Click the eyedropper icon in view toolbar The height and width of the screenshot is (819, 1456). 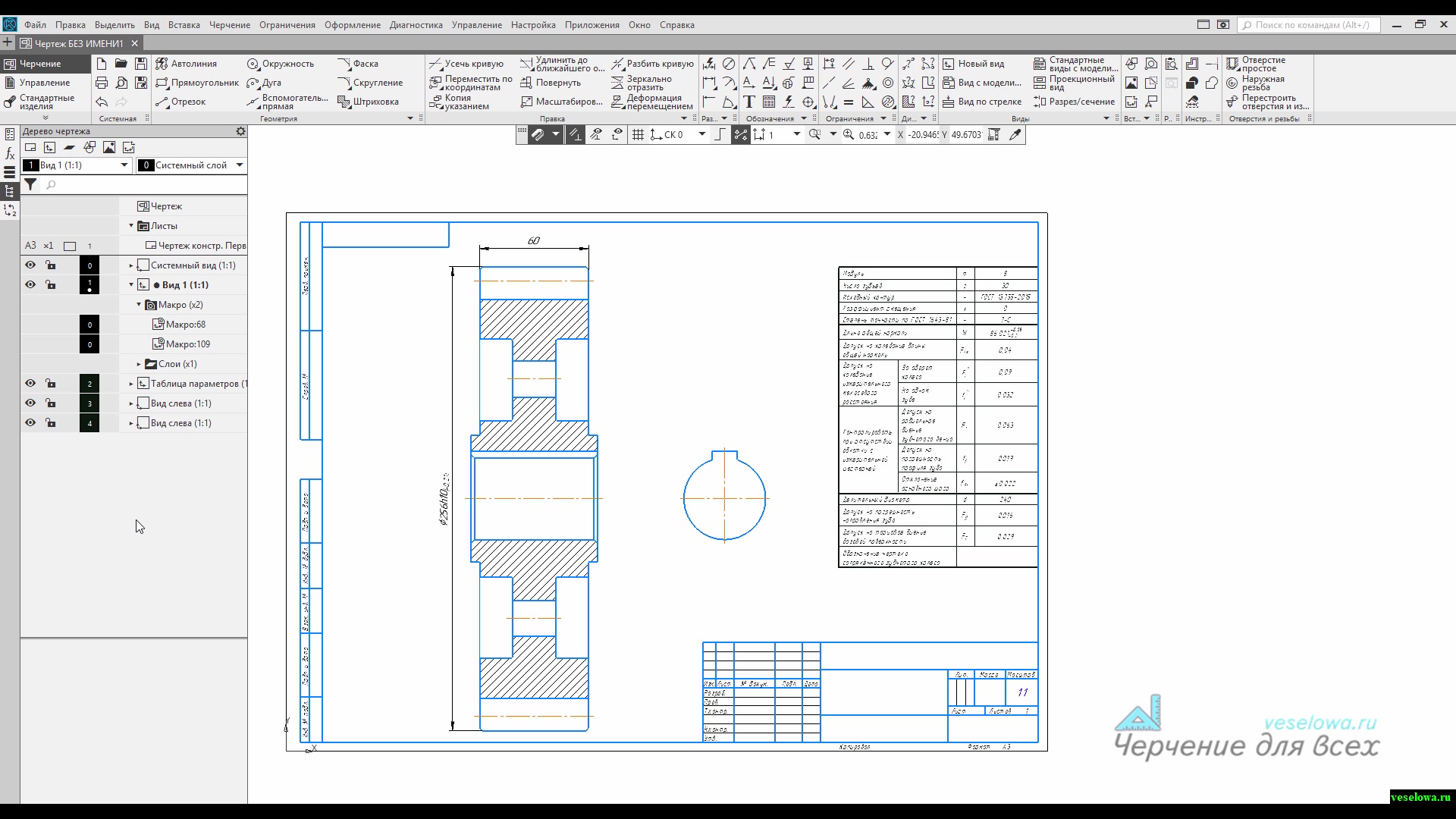[1015, 135]
